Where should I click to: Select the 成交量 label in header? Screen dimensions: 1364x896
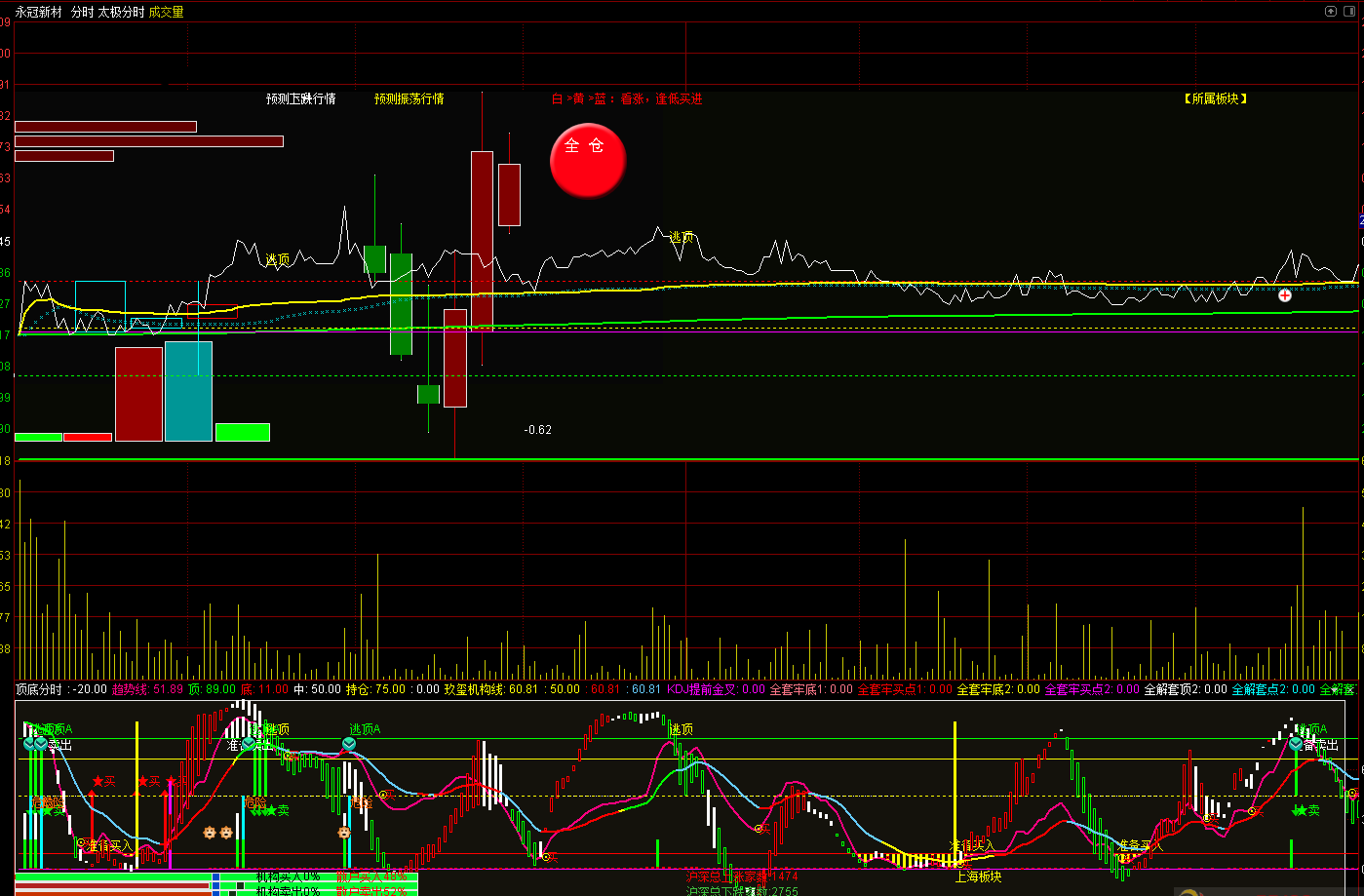[x=166, y=12]
